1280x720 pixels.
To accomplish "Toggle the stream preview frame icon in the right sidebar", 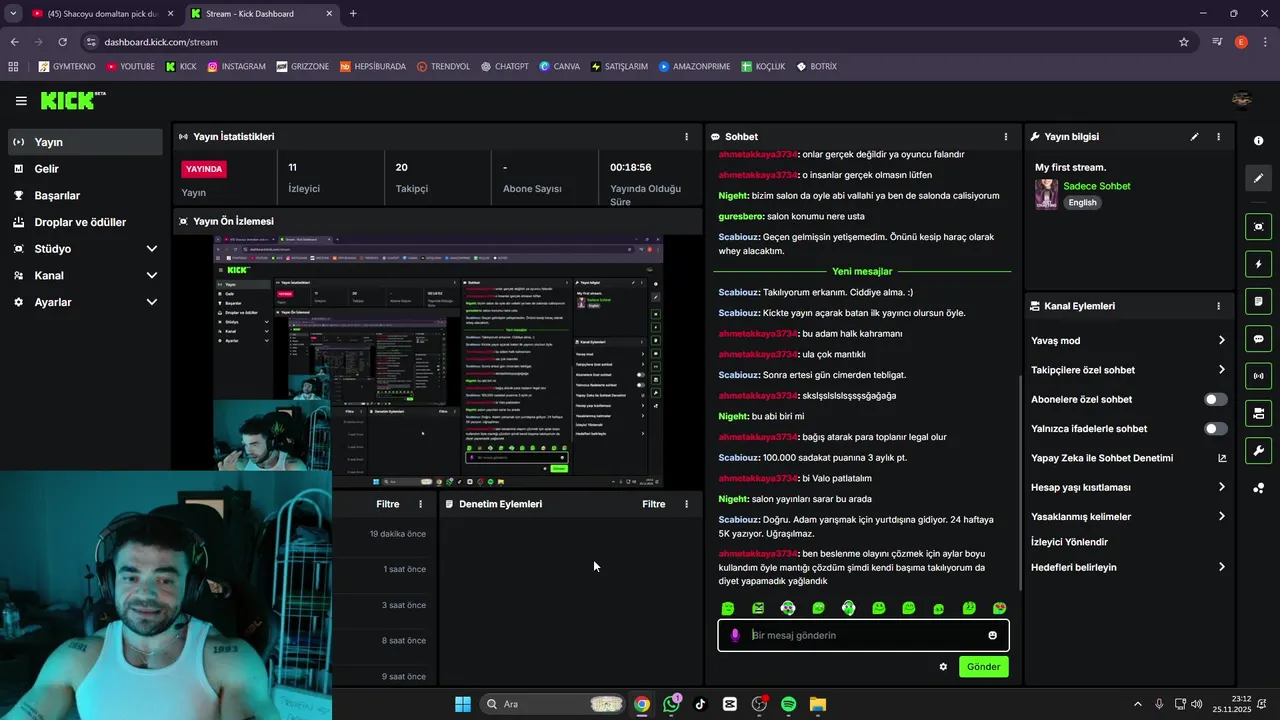I will pos(1259,227).
